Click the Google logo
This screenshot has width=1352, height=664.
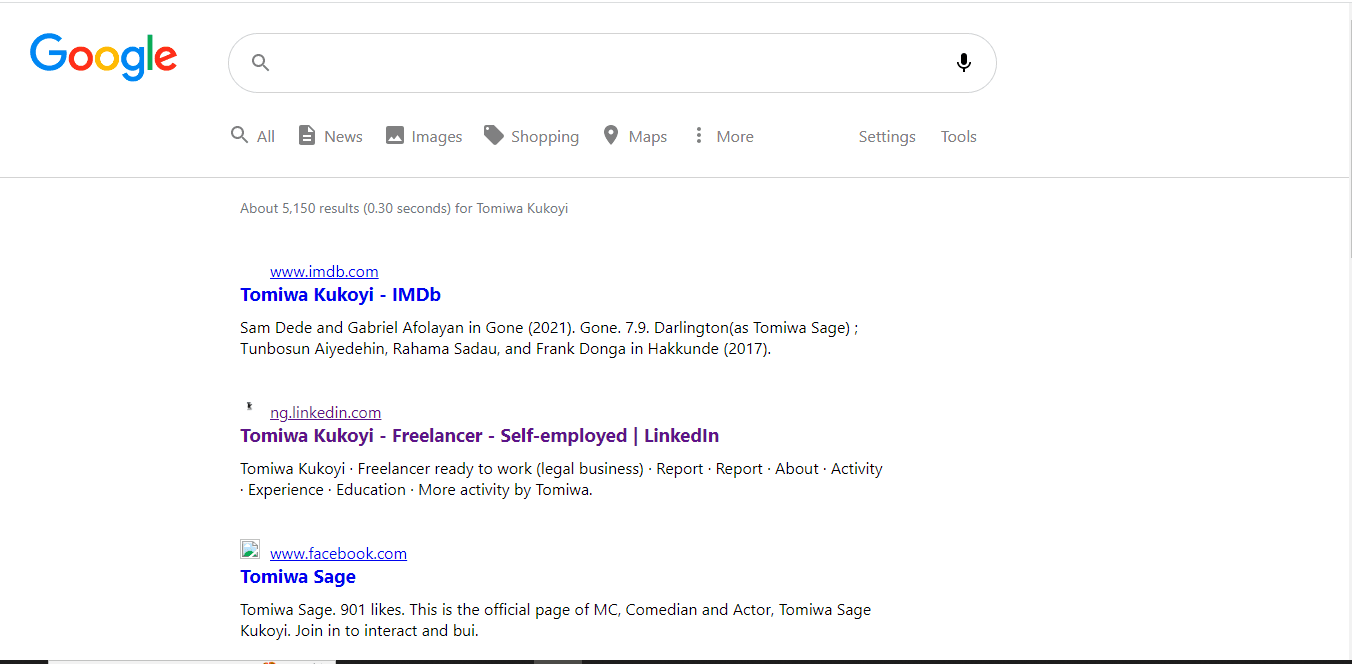[x=103, y=57]
